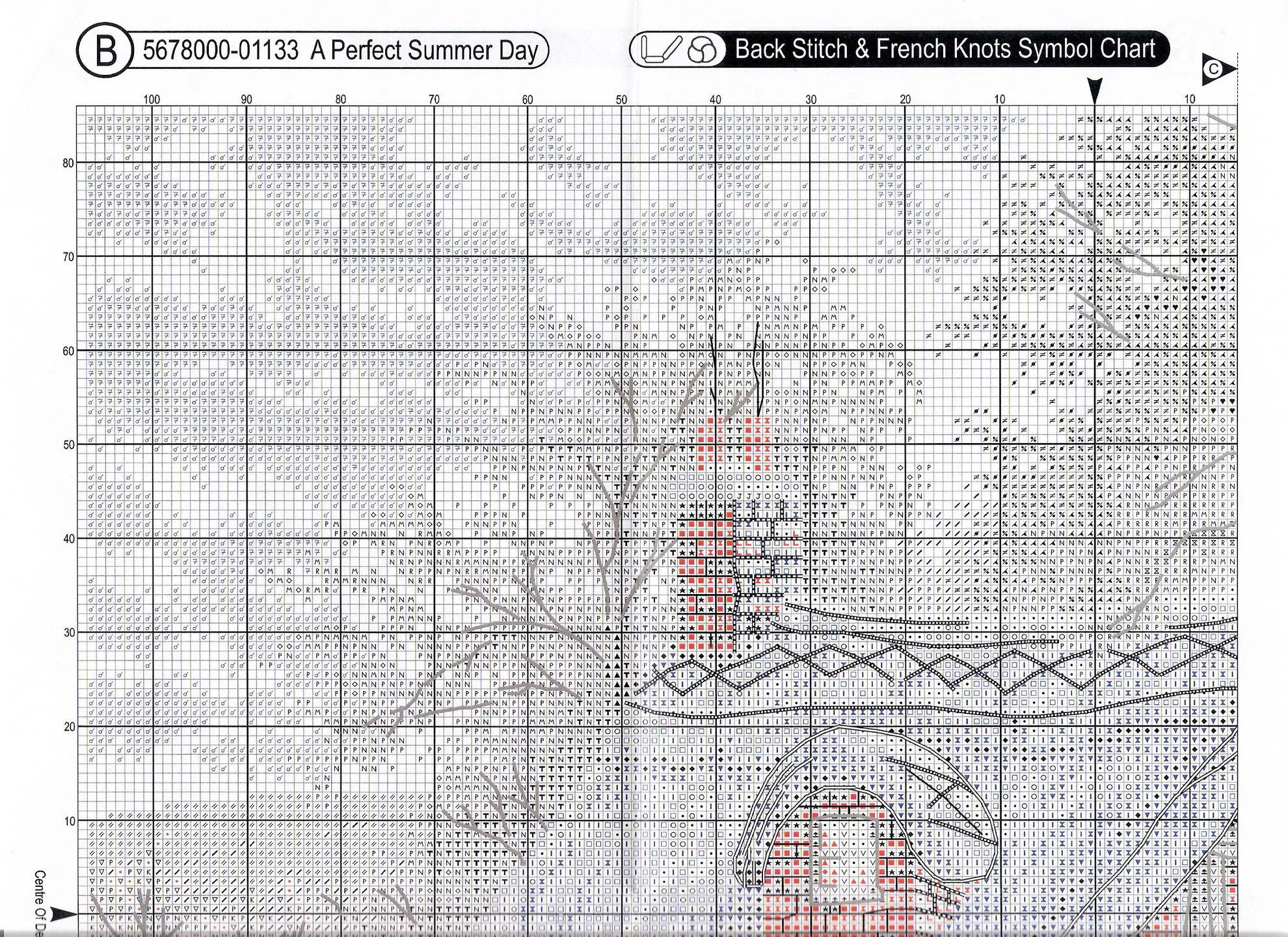The height and width of the screenshot is (937, 1288).
Task: Click the 70 column number on top axis
Action: tap(434, 100)
